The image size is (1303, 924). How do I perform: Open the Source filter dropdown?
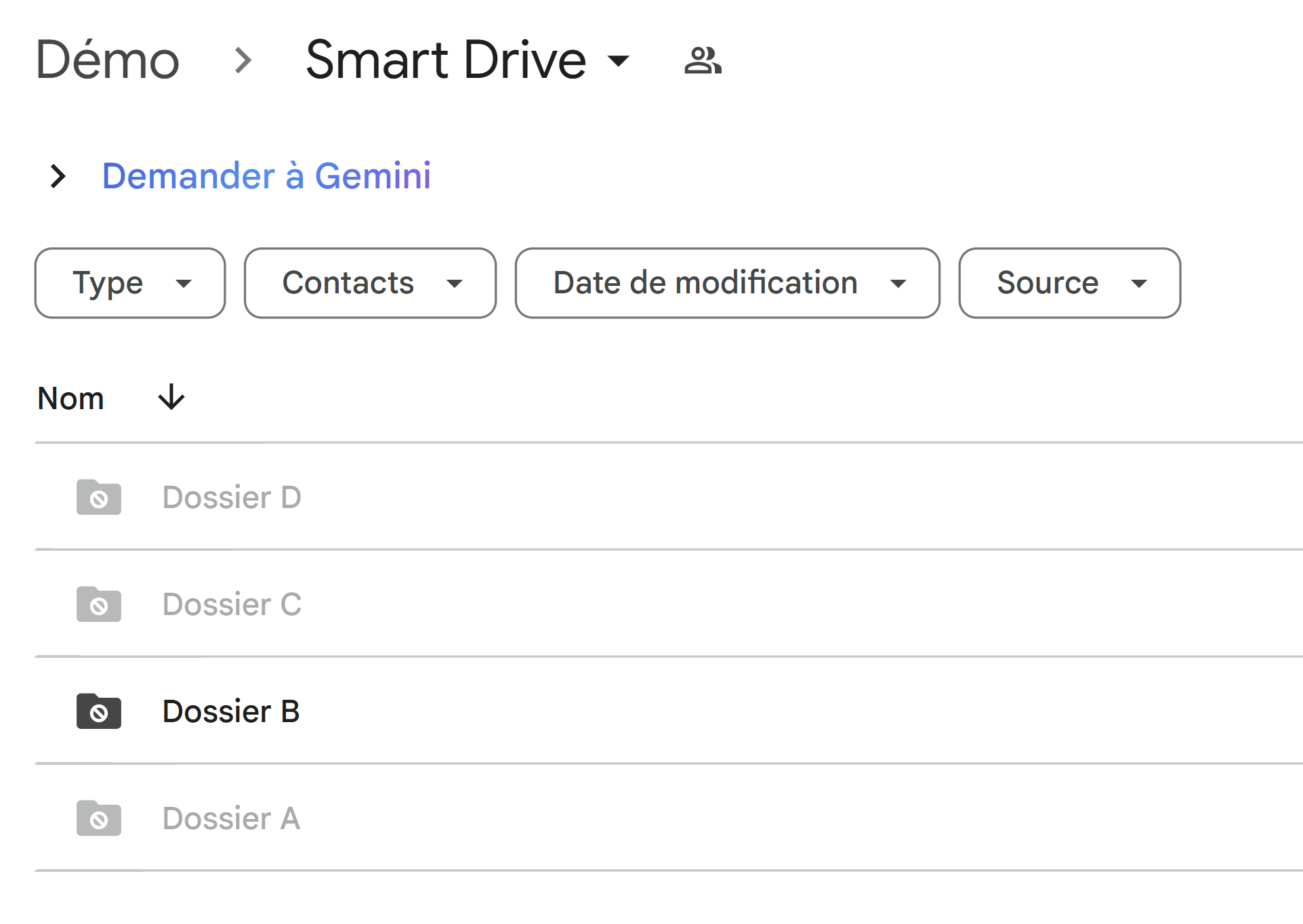click(1069, 283)
